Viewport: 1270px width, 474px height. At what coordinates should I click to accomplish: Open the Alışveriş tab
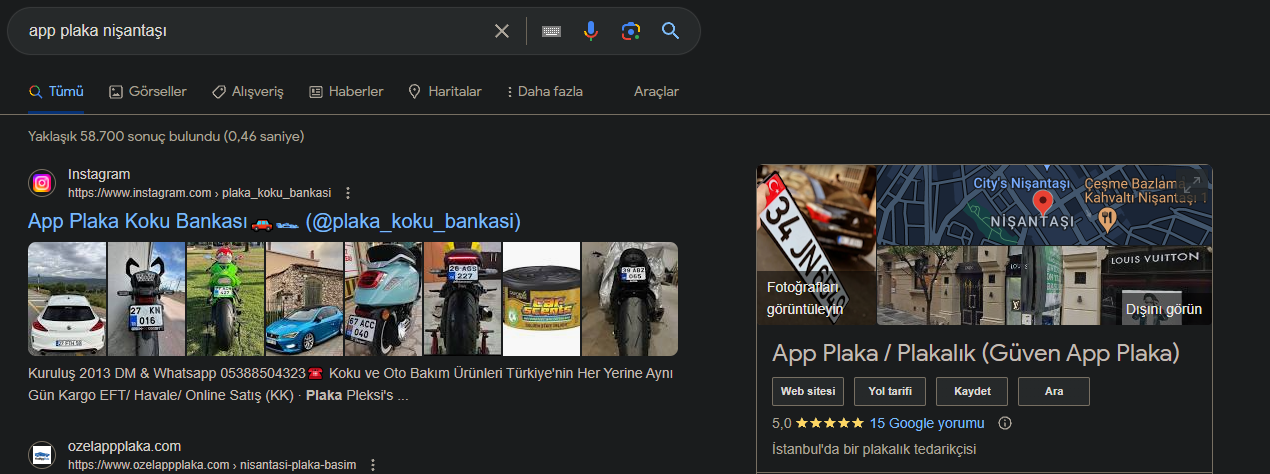[248, 91]
